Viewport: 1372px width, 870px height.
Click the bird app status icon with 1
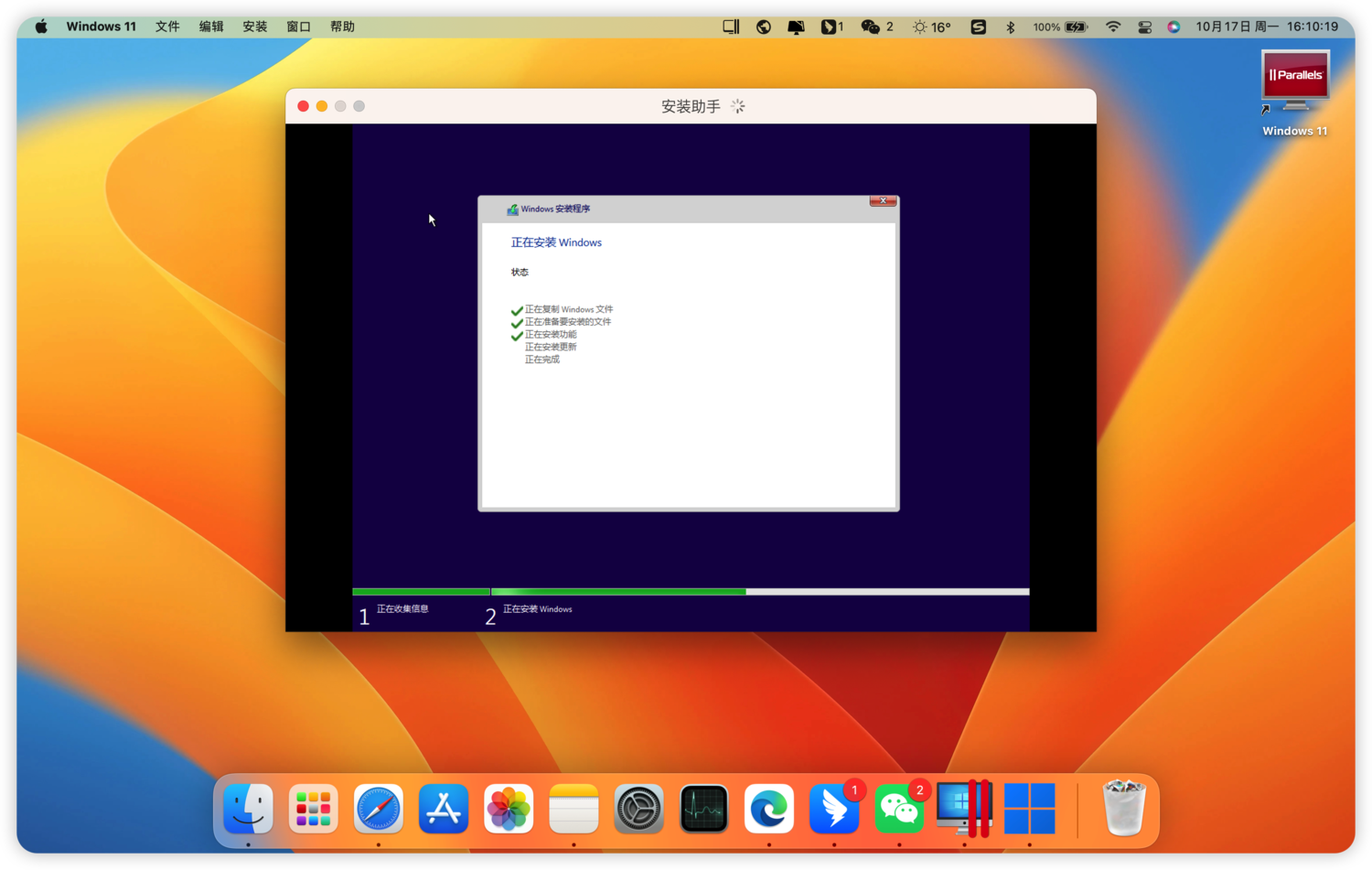[x=832, y=27]
